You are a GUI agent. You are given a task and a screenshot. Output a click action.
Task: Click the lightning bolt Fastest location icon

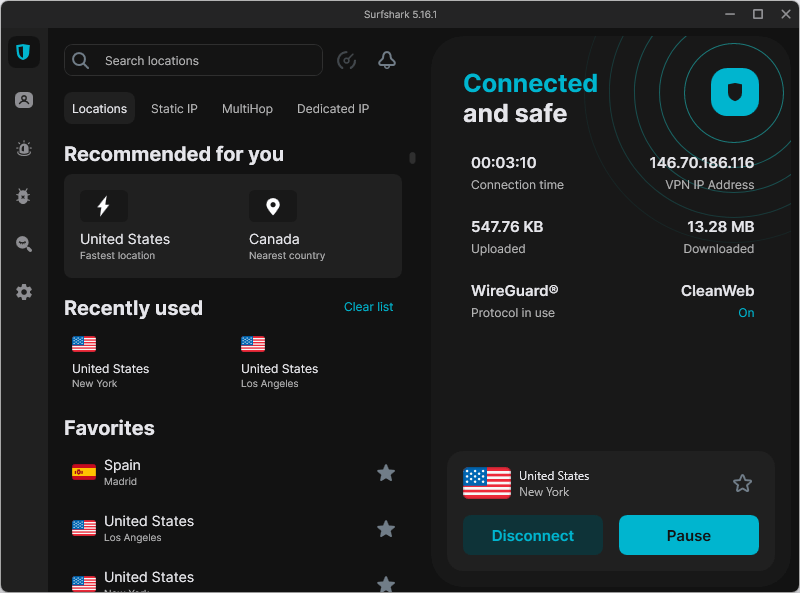(104, 206)
